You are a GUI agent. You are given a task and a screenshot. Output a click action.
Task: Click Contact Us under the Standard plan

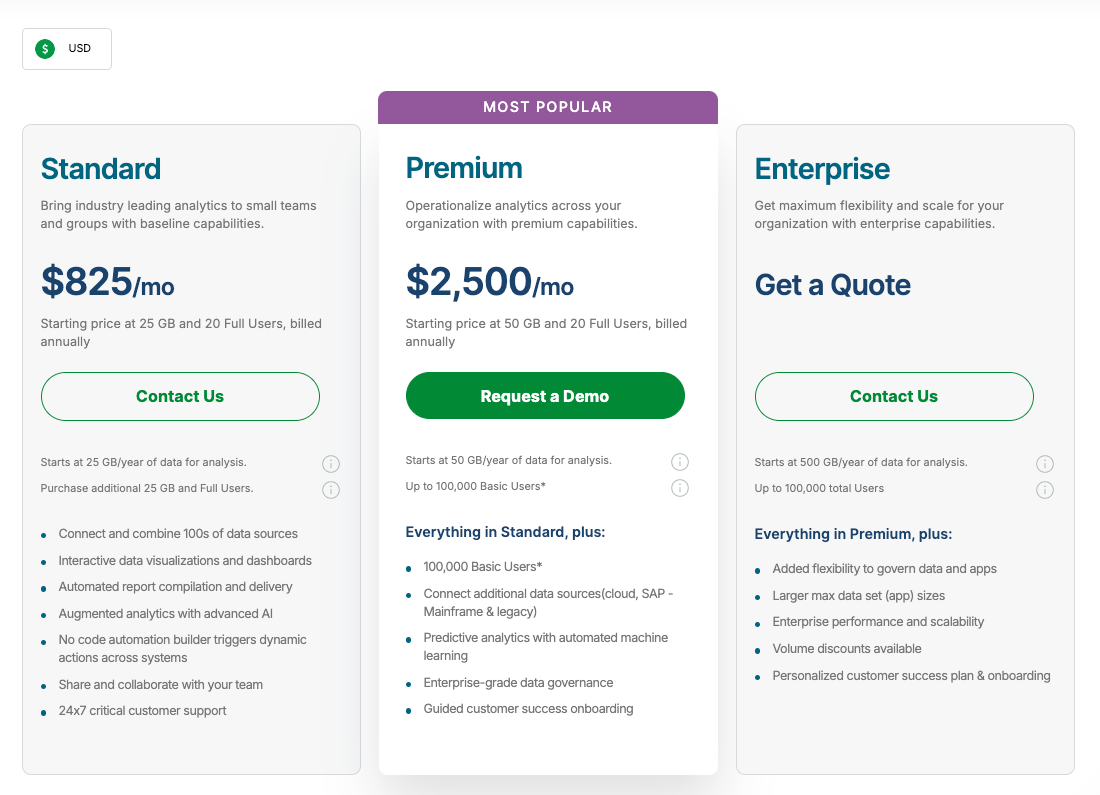point(180,396)
